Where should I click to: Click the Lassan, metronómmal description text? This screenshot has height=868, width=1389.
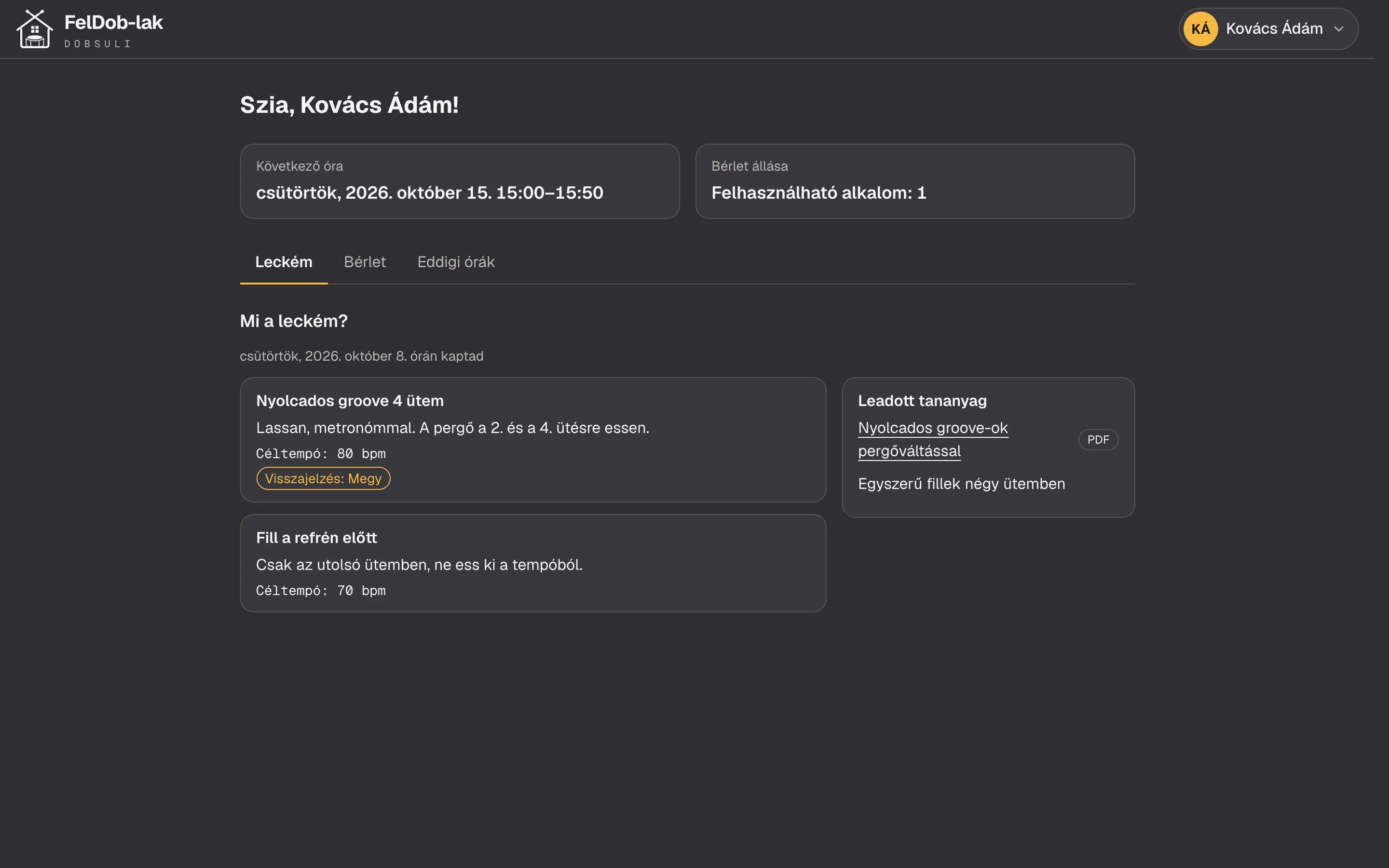click(452, 428)
